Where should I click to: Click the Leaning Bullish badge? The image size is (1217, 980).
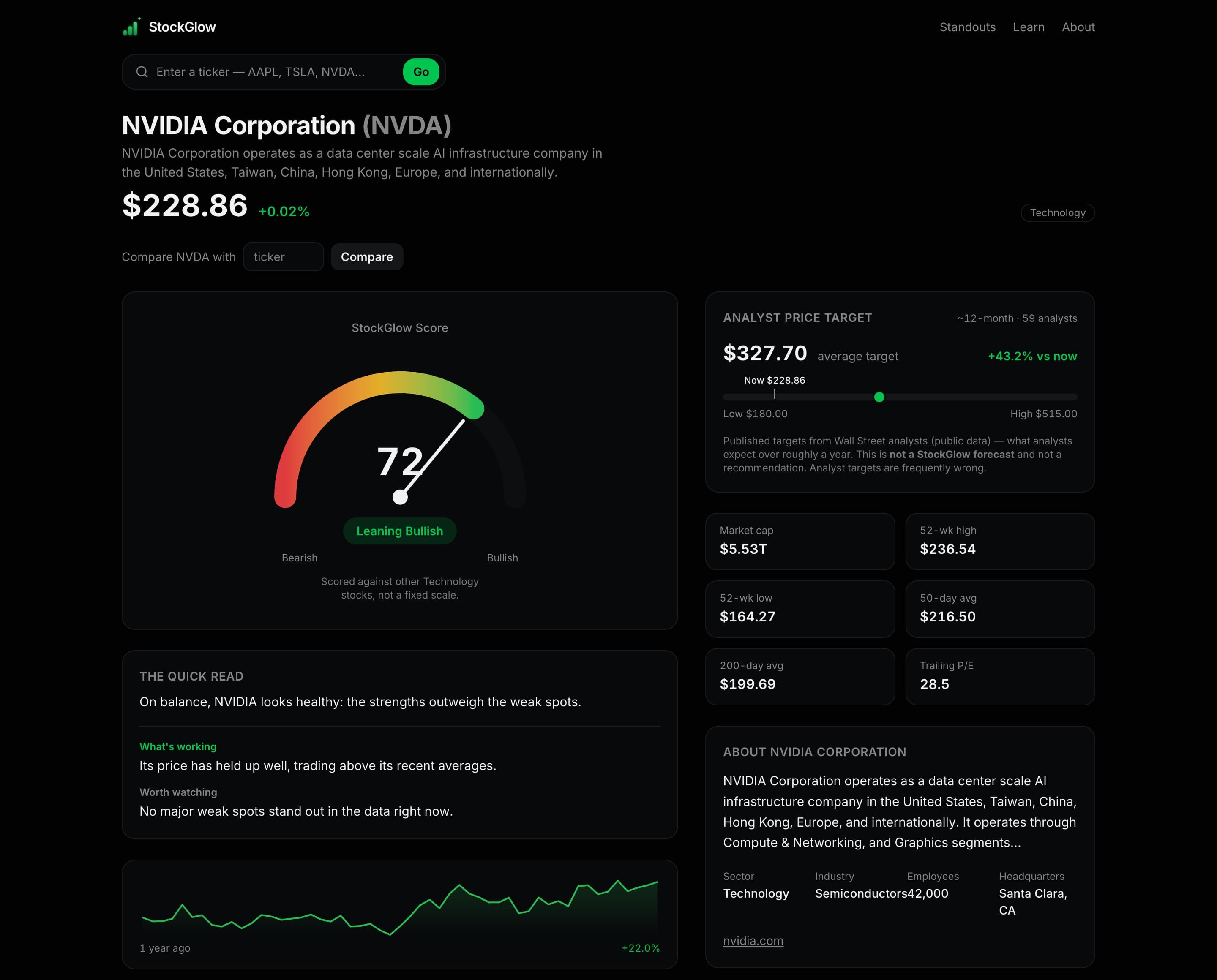coord(400,531)
